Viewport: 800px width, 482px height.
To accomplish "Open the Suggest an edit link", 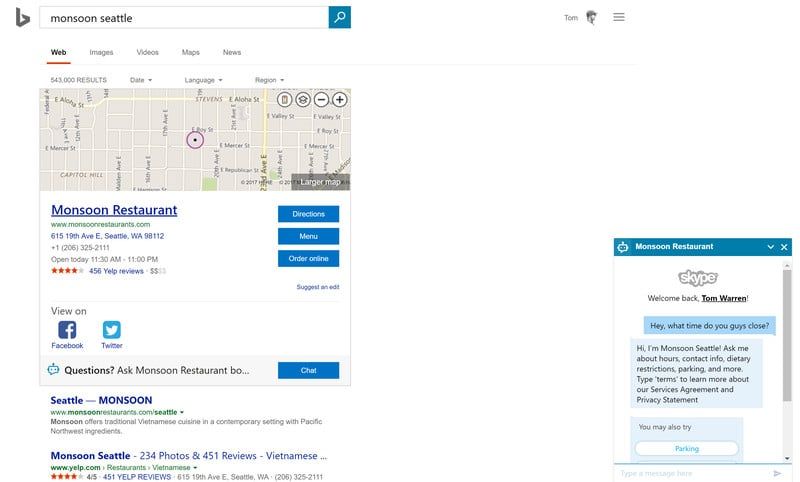I will [x=317, y=287].
